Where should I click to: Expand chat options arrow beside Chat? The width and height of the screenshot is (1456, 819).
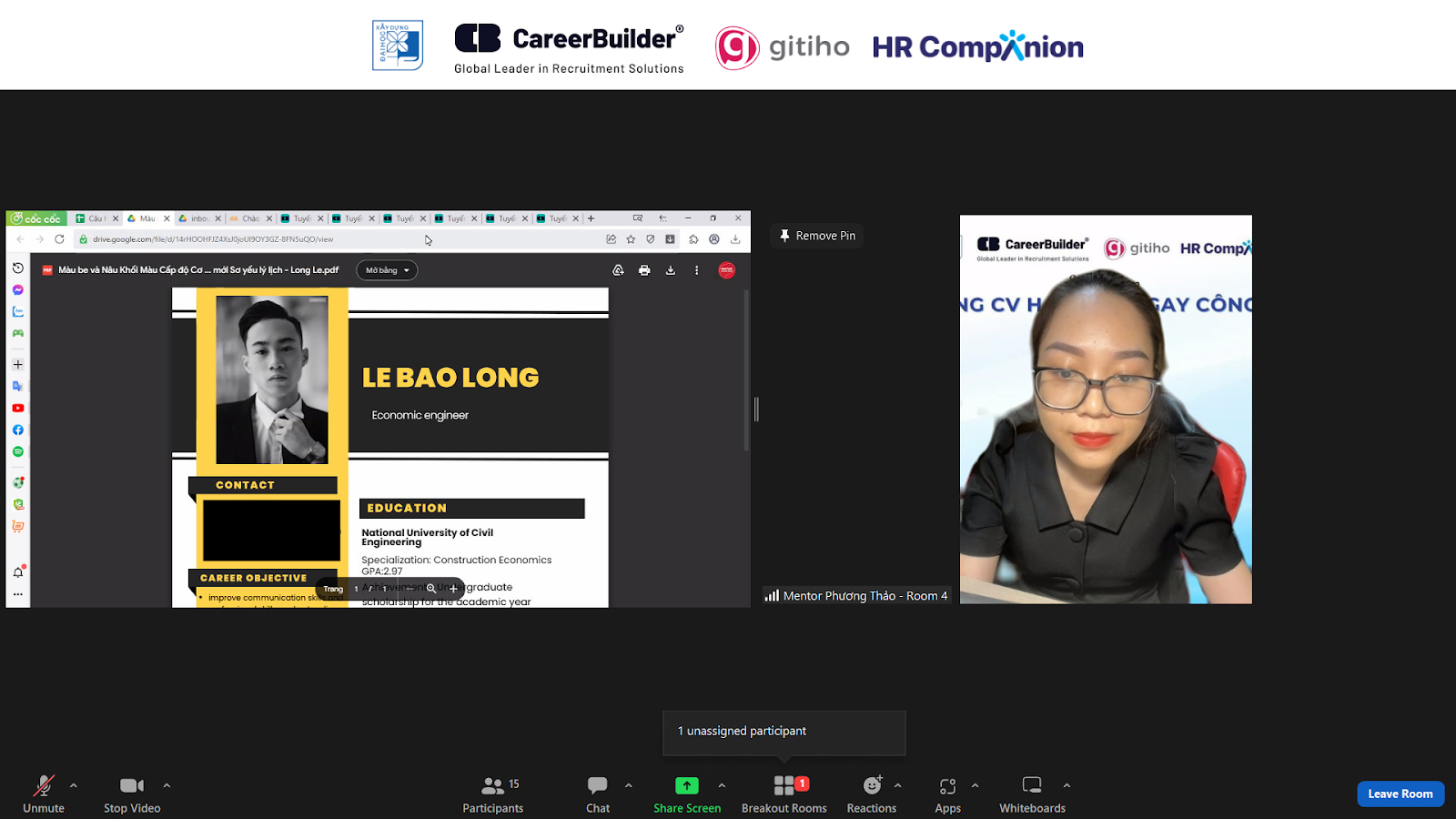pyautogui.click(x=629, y=785)
